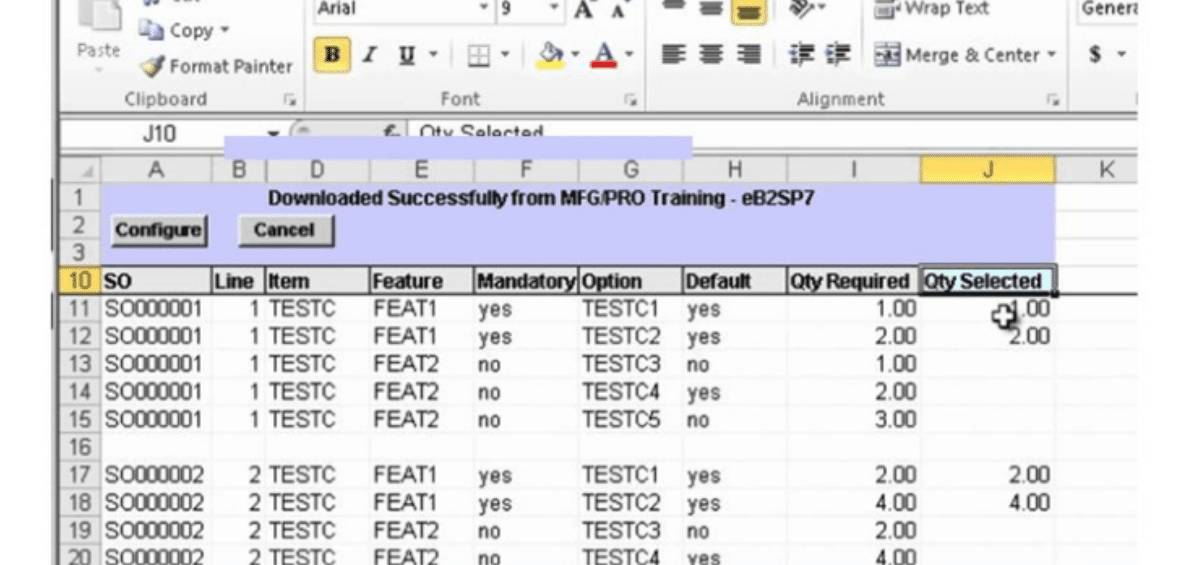This screenshot has width=1200, height=565.
Task: Click the Name Box showing J10
Action: 160,133
